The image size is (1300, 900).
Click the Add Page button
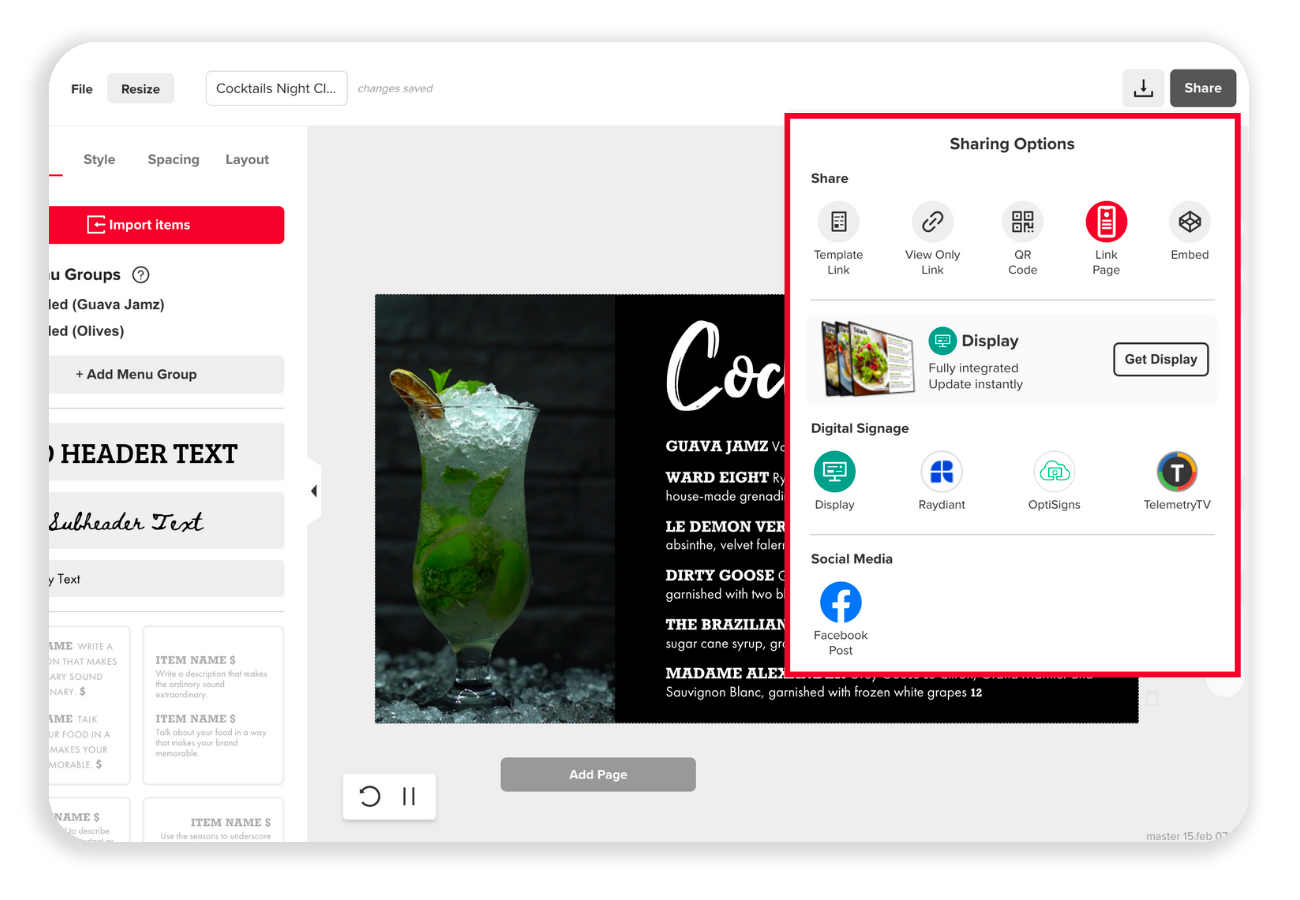(598, 774)
